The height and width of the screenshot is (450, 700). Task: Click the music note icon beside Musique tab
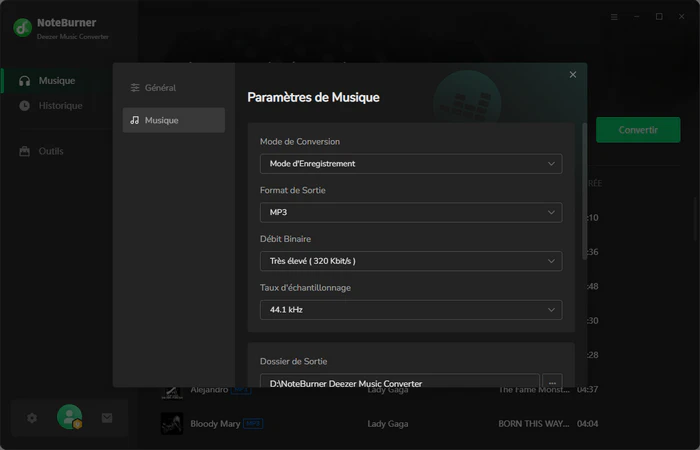pyautogui.click(x=135, y=120)
